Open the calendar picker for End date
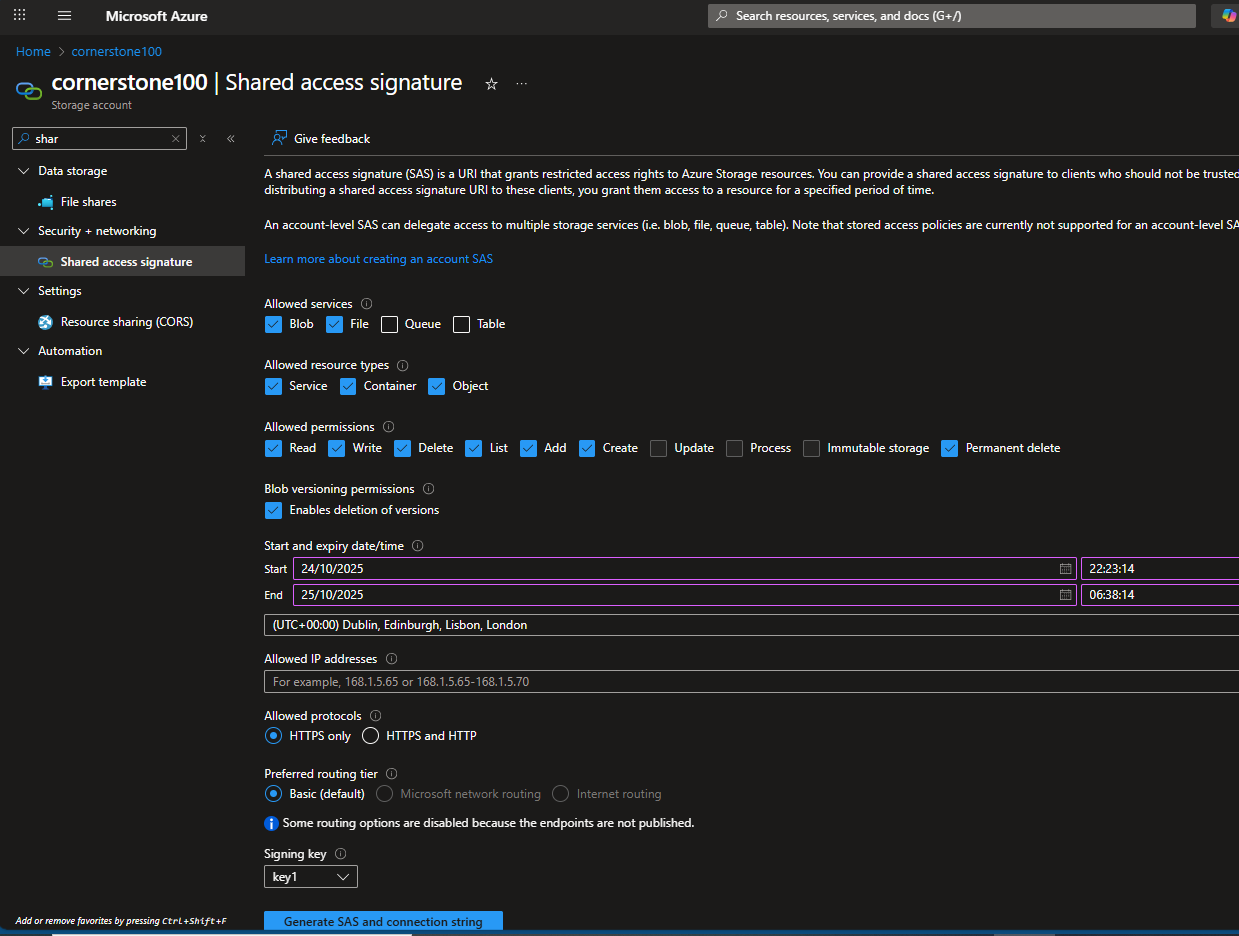The width and height of the screenshot is (1239, 936). coord(1065,595)
